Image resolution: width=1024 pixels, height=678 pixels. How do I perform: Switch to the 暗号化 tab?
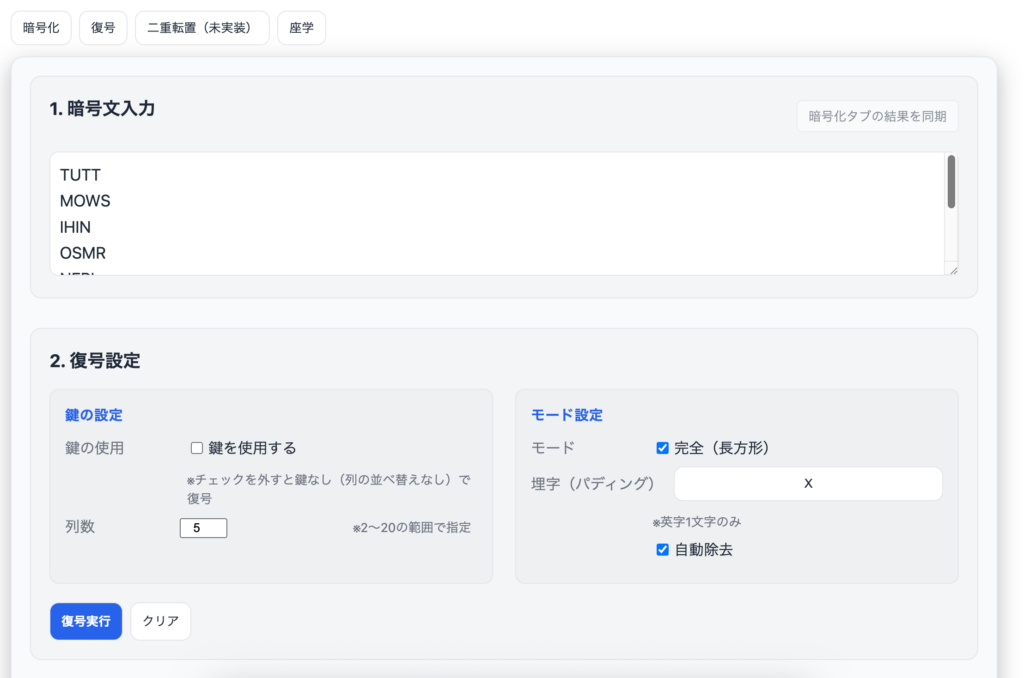click(41, 28)
